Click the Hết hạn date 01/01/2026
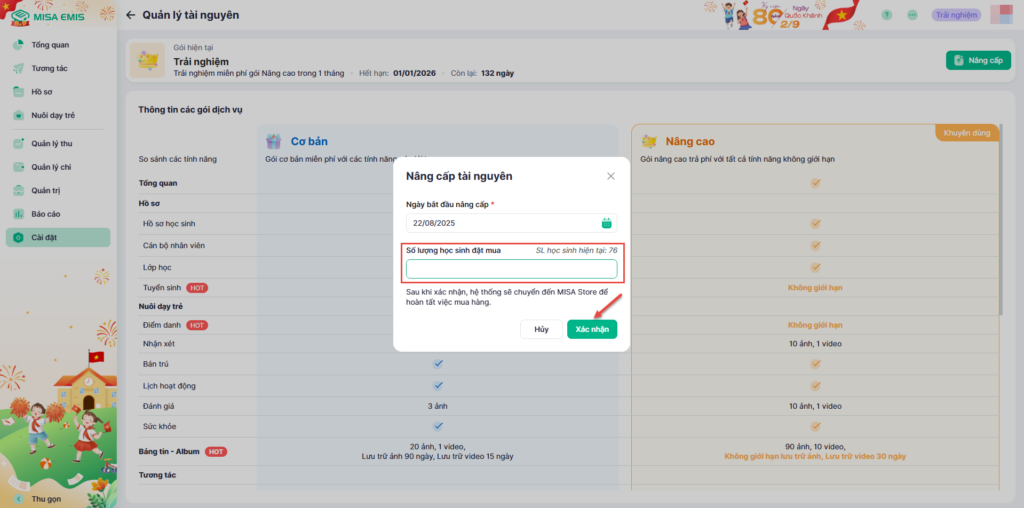Screen dimensions: 1024x508 [x=415, y=73]
